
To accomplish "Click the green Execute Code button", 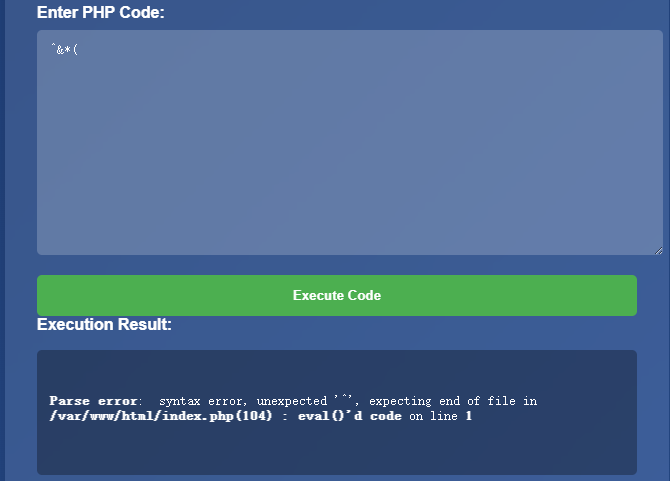I will coord(336,296).
